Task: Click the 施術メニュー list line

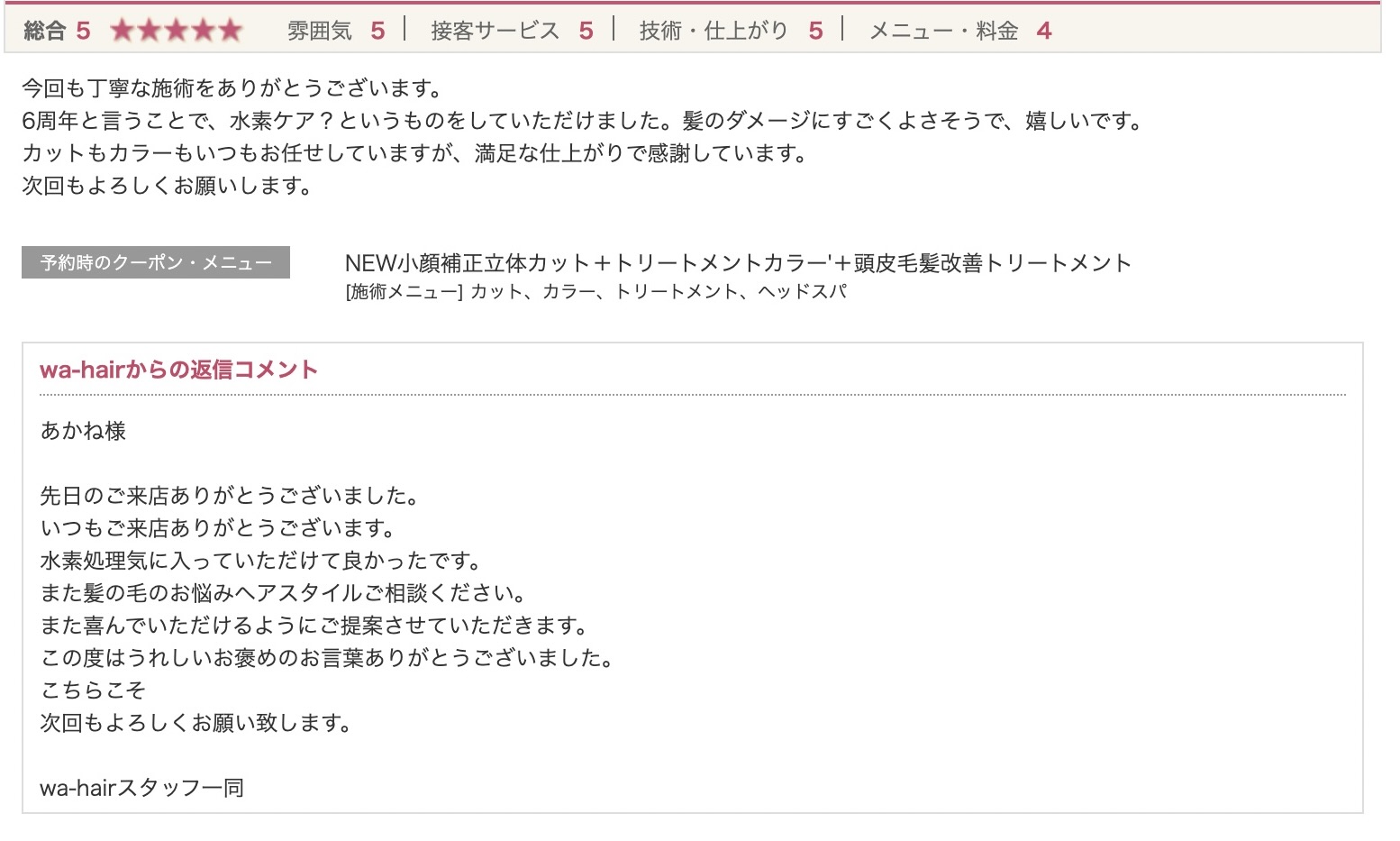Action: point(595,292)
